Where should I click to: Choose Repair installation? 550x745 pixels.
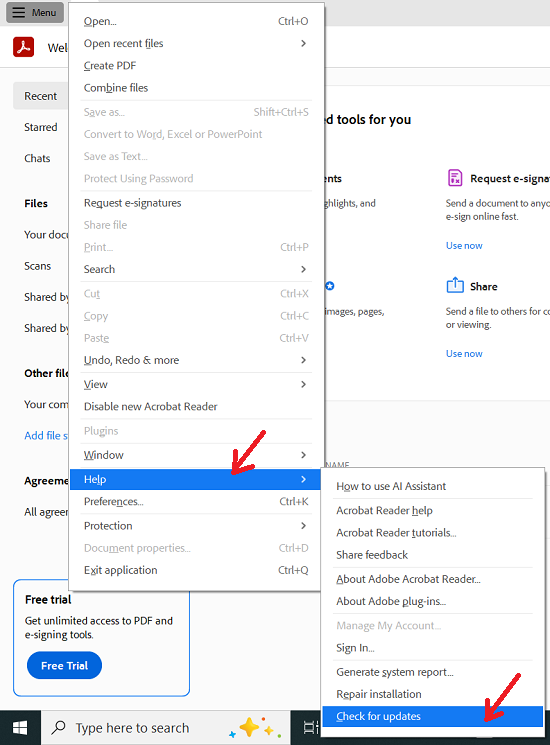pyautogui.click(x=432, y=694)
